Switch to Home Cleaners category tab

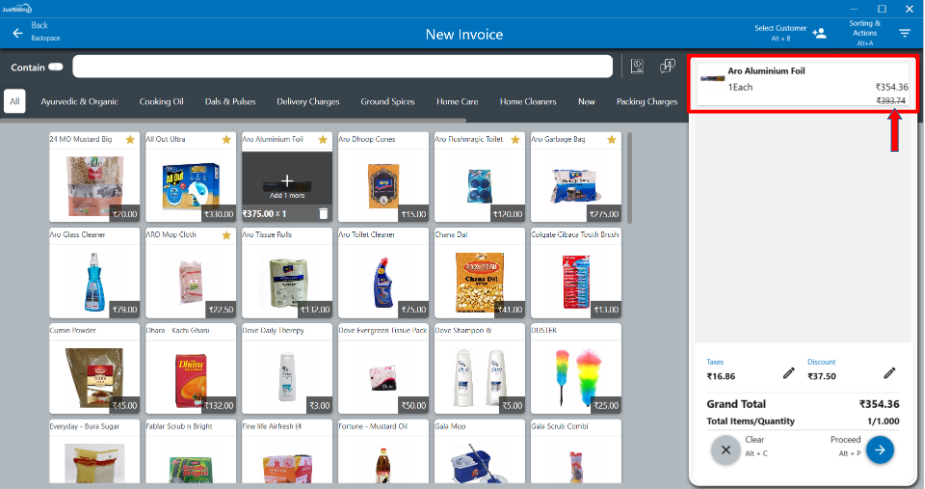[x=527, y=102]
